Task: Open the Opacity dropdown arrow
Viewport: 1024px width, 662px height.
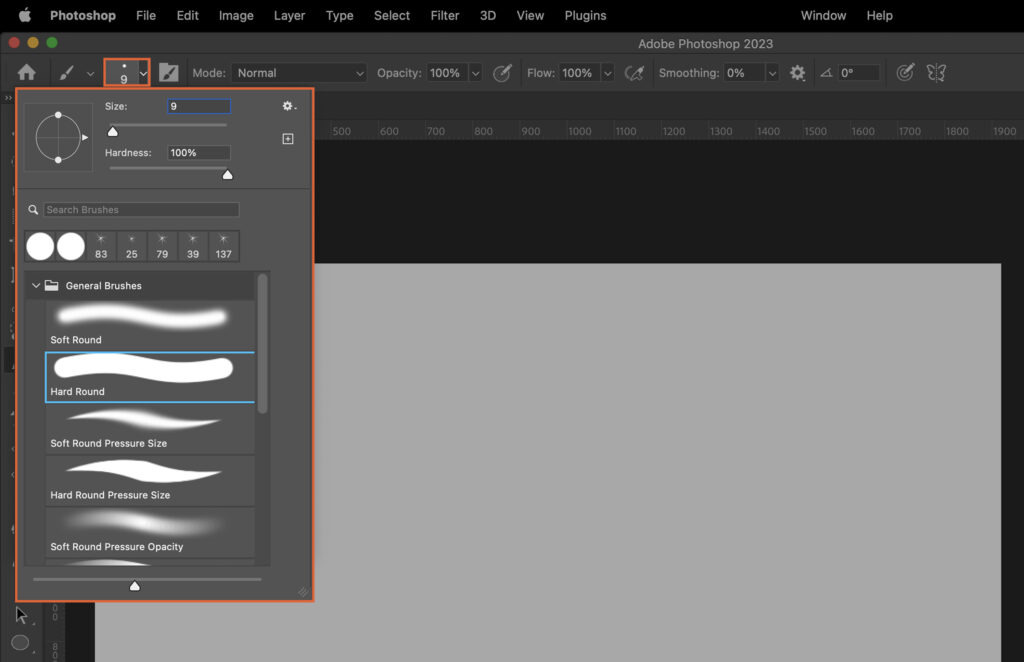Action: (x=476, y=72)
